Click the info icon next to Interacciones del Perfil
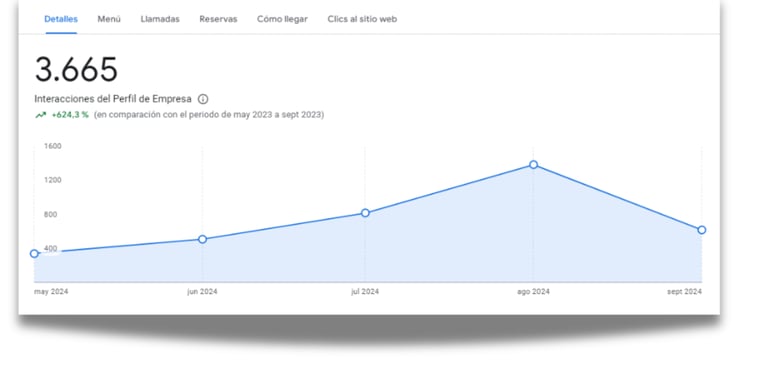Image resolution: width=768 pixels, height=373 pixels. click(203, 99)
